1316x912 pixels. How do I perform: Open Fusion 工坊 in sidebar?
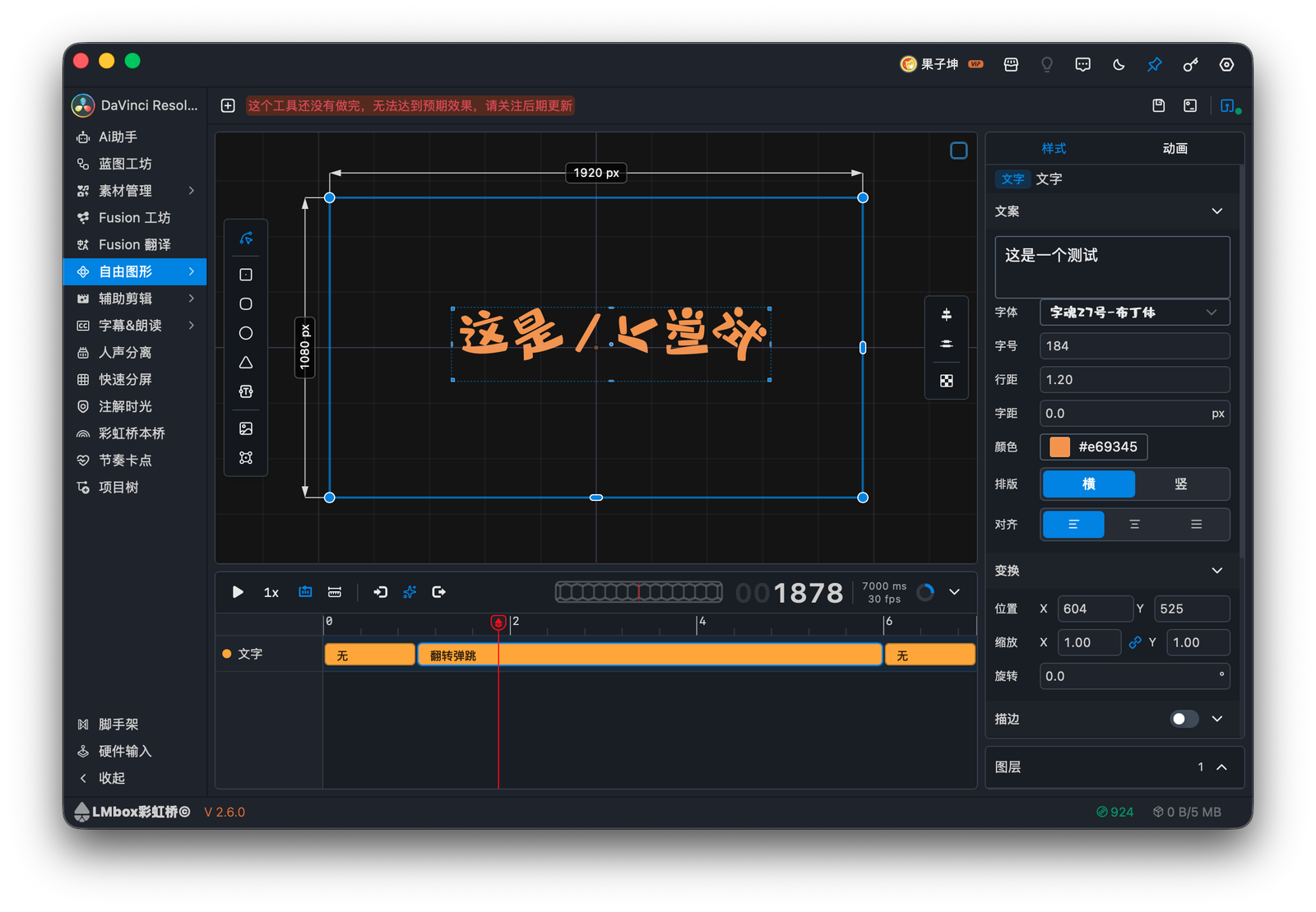[135, 218]
